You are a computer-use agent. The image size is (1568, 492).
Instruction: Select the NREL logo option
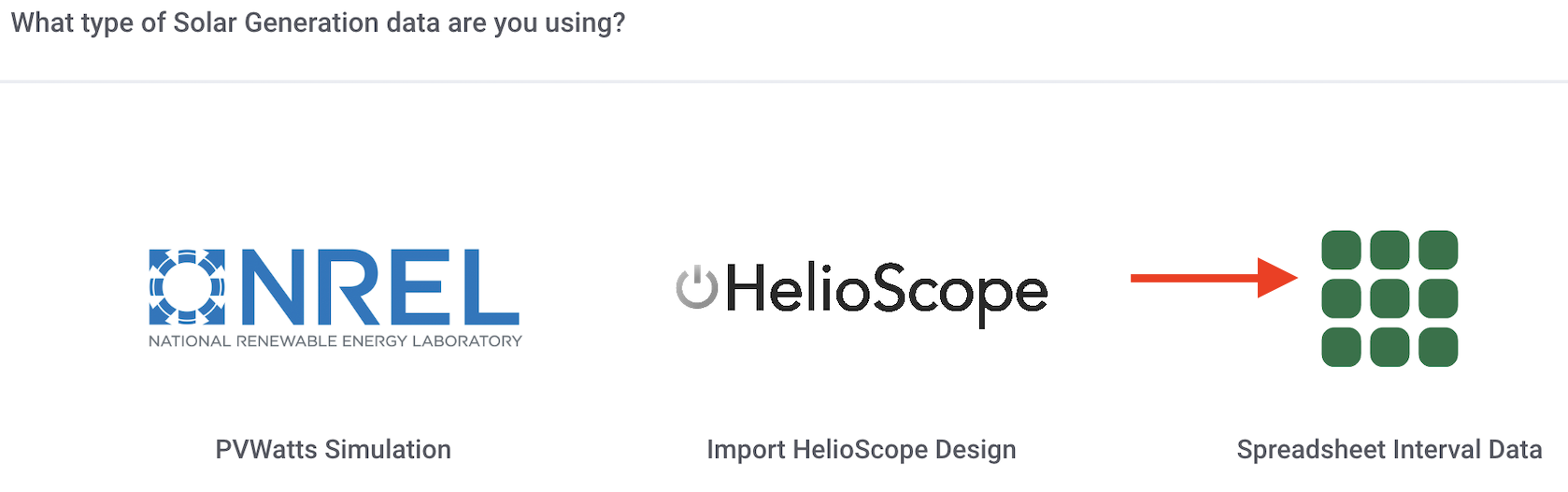(x=335, y=298)
